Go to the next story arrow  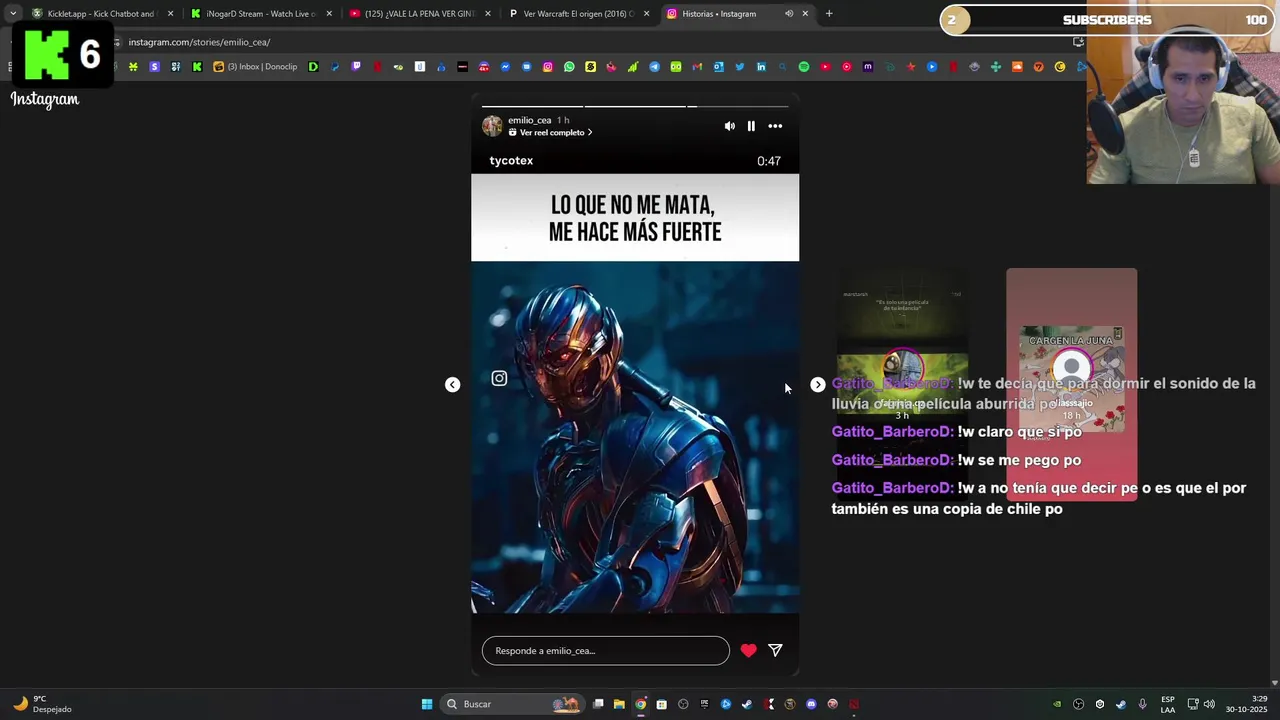point(818,385)
